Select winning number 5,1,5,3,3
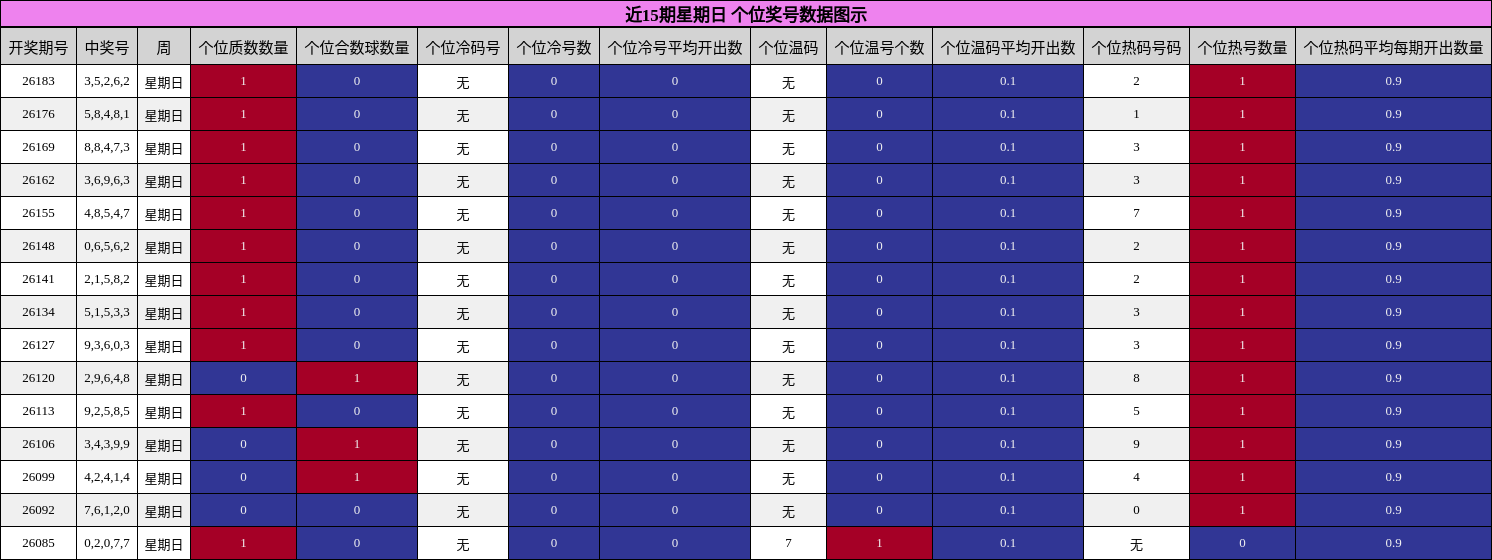This screenshot has width=1492, height=560. pyautogui.click(x=107, y=312)
